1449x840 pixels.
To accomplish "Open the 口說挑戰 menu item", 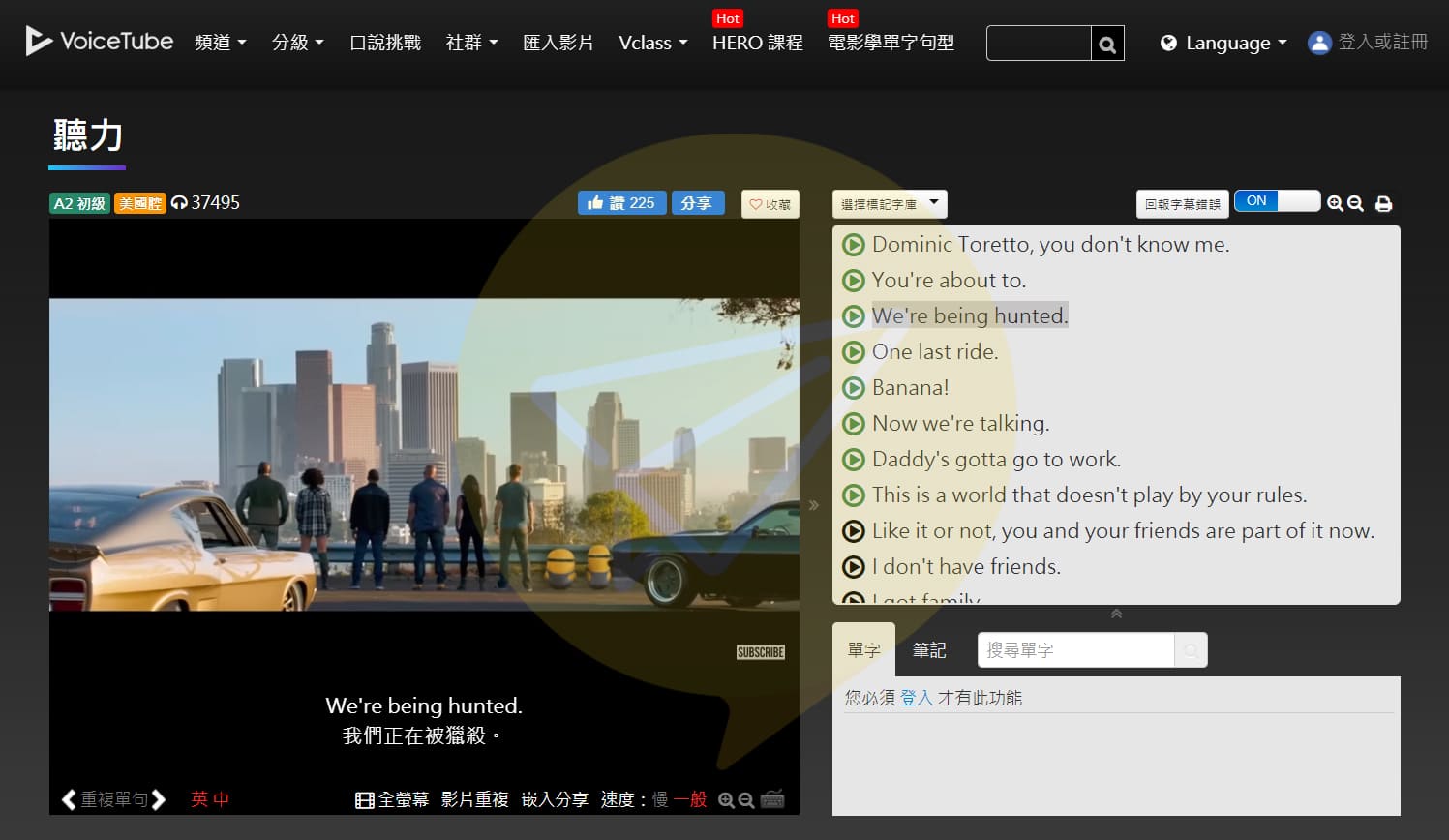I will tap(385, 43).
